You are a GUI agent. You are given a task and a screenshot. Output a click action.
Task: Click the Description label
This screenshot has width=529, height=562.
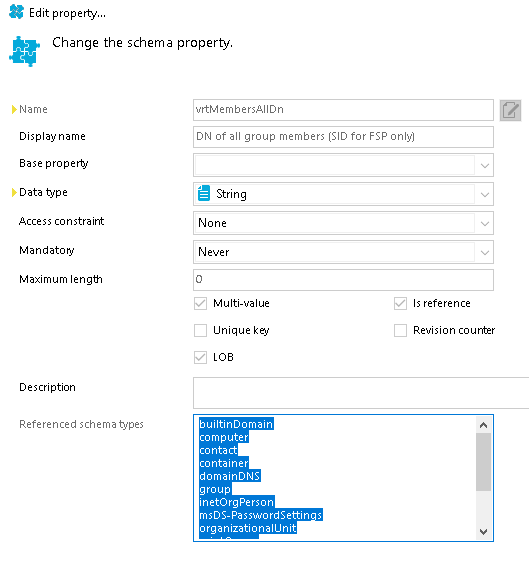(47, 387)
